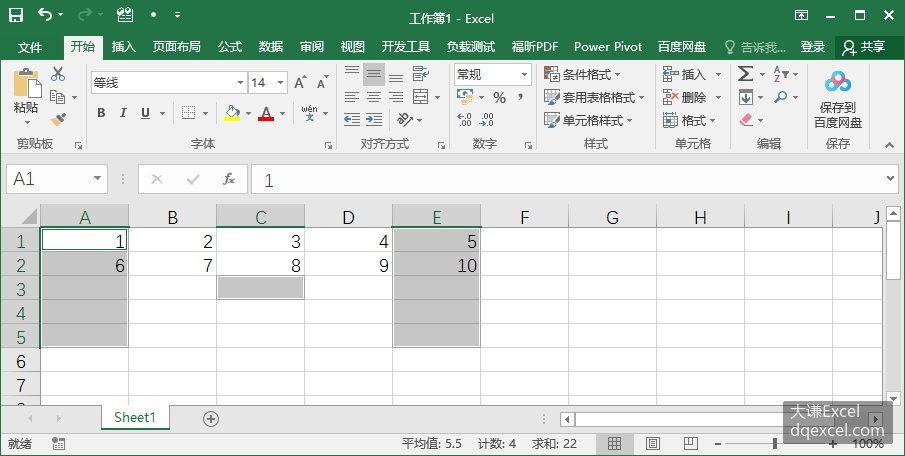This screenshot has width=905, height=456.
Task: Open the 文件 File tab
Action: coord(29,47)
